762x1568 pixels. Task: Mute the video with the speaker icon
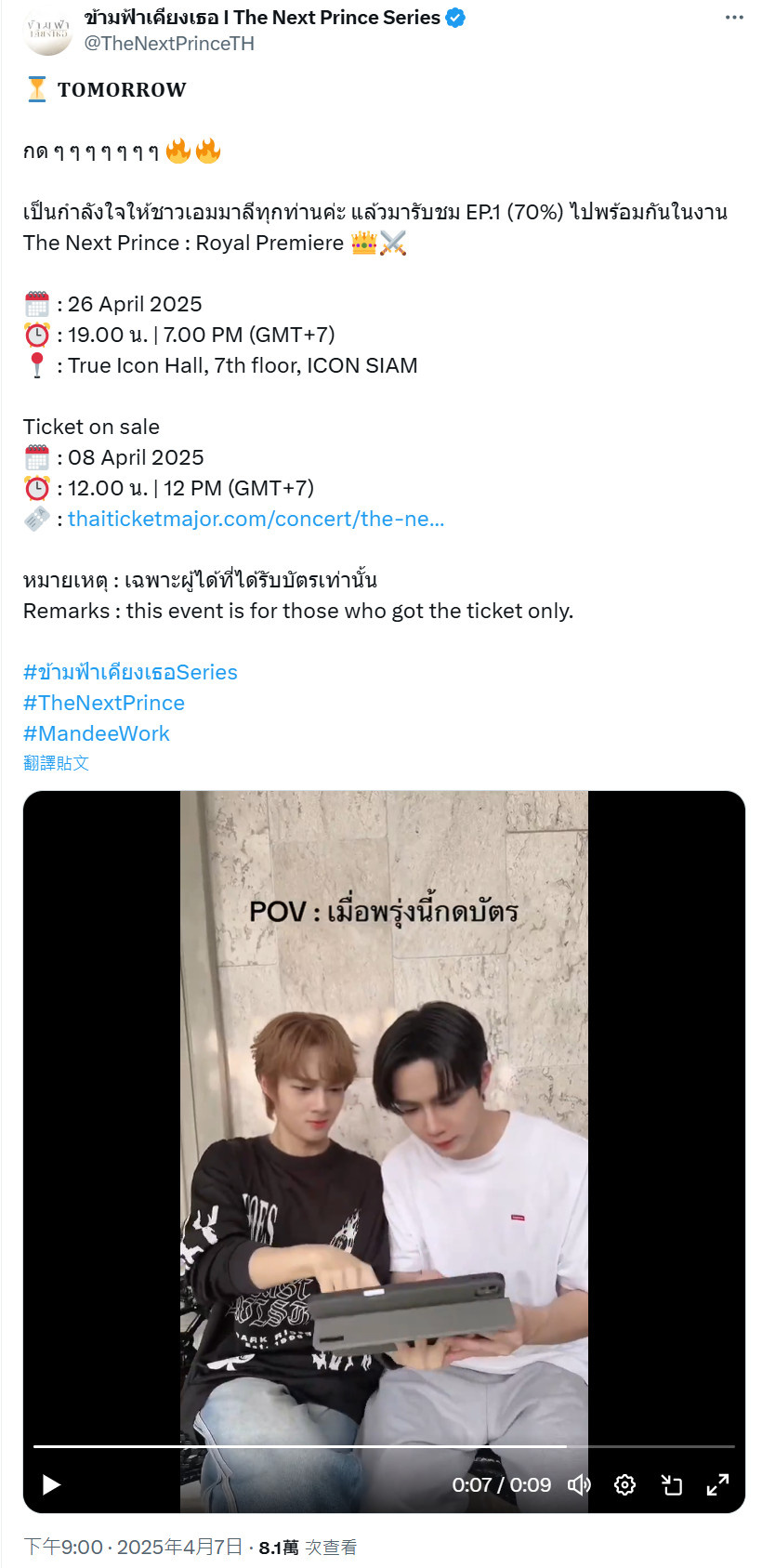point(579,1484)
